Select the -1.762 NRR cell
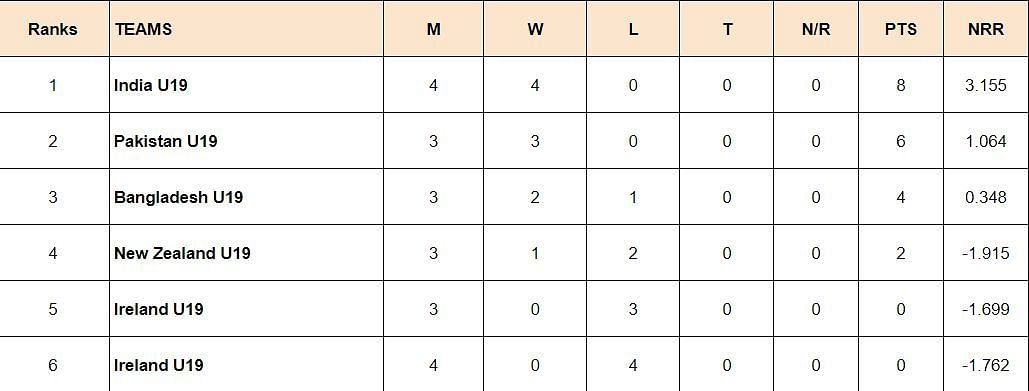The width and height of the screenshot is (1029, 391). point(986,365)
